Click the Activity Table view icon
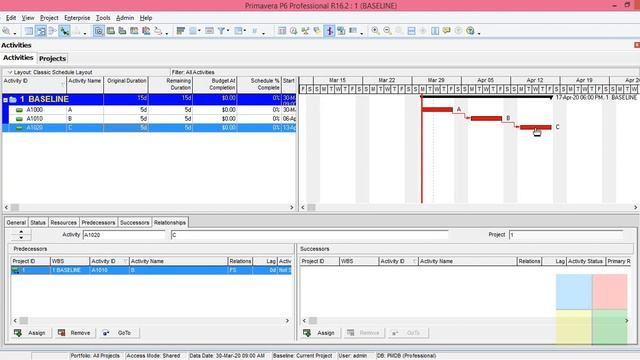The width and height of the screenshot is (640, 360). pyautogui.click(x=29, y=31)
